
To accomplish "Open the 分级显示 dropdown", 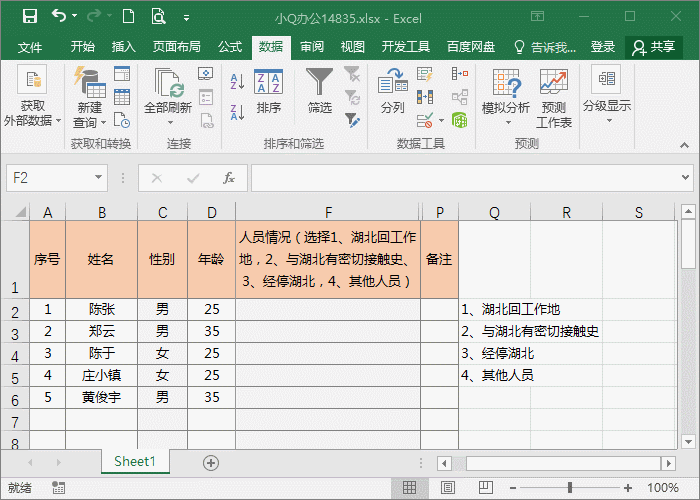I will click(x=607, y=95).
